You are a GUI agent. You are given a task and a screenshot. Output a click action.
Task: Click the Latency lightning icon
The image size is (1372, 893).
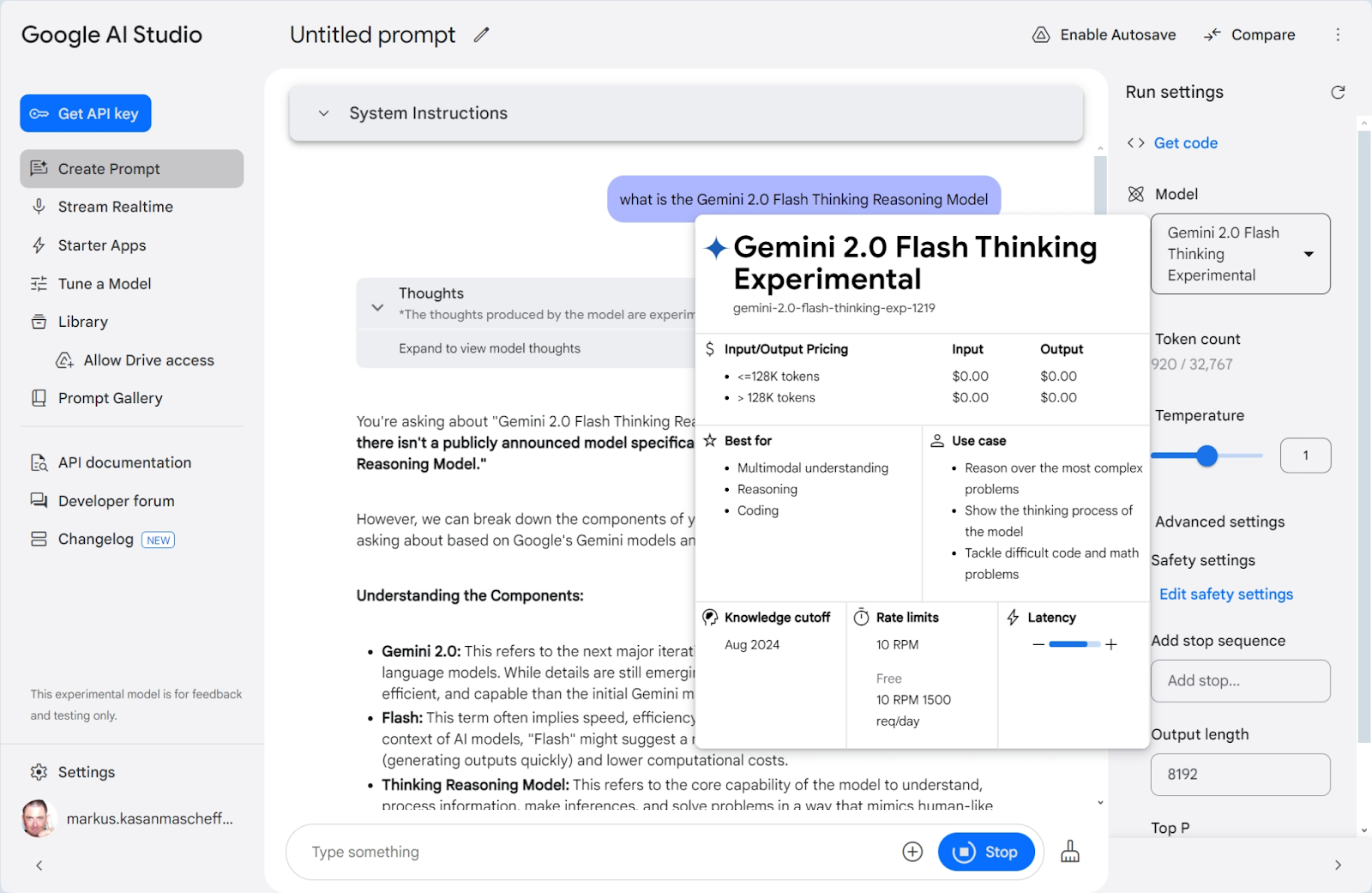(x=1013, y=617)
